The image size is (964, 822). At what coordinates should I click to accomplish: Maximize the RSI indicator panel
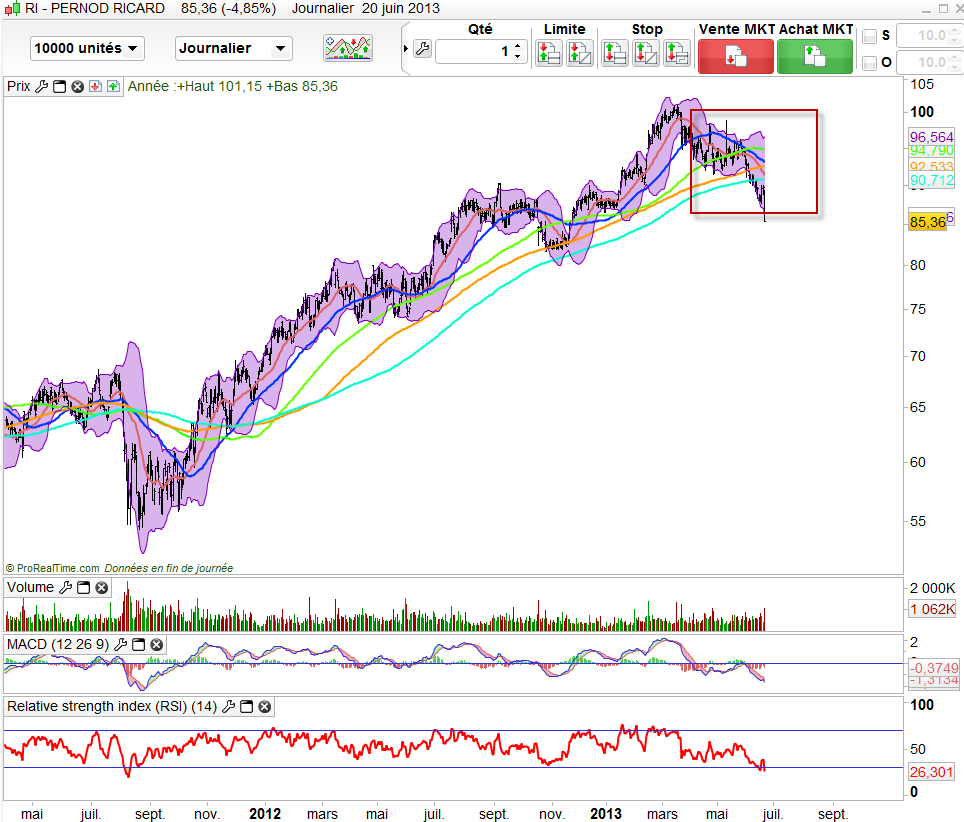tap(246, 707)
